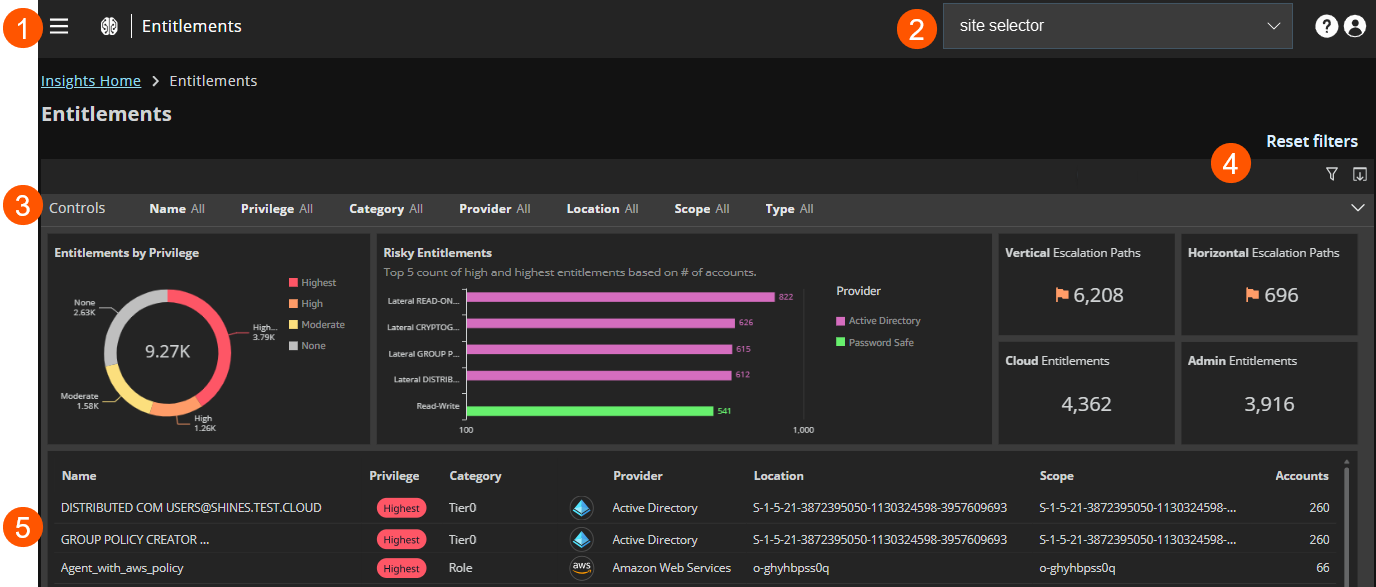
Task: Open the Provider filter control
Action: pos(494,209)
